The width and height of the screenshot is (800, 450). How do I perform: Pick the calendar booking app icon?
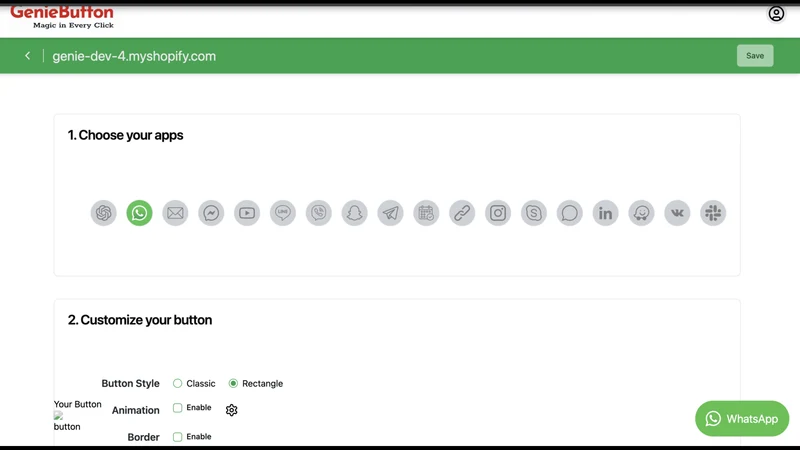tap(426, 213)
